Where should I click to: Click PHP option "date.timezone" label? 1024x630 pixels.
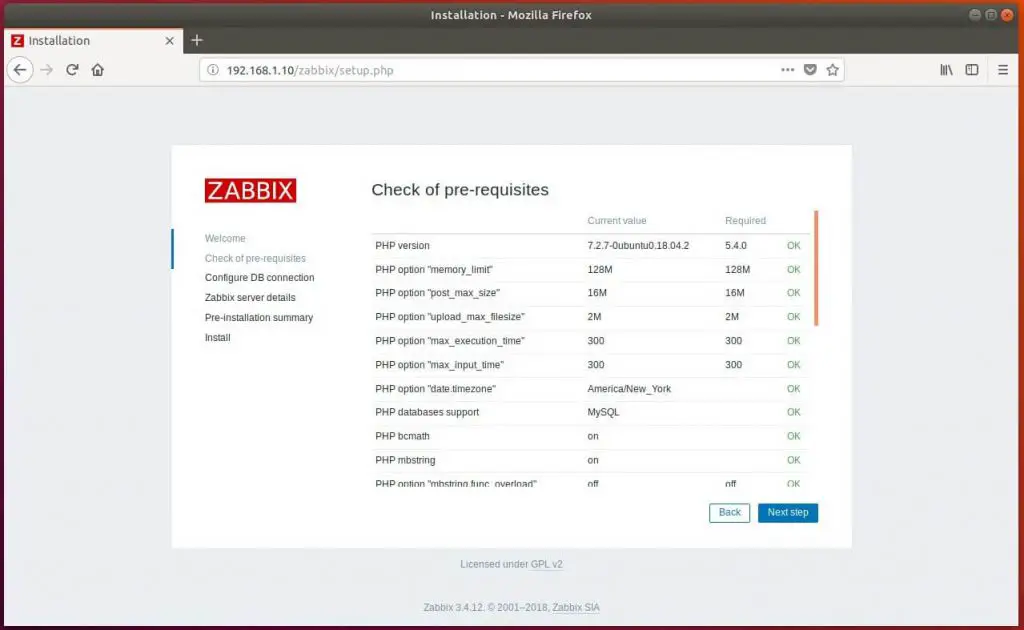pyautogui.click(x=436, y=389)
